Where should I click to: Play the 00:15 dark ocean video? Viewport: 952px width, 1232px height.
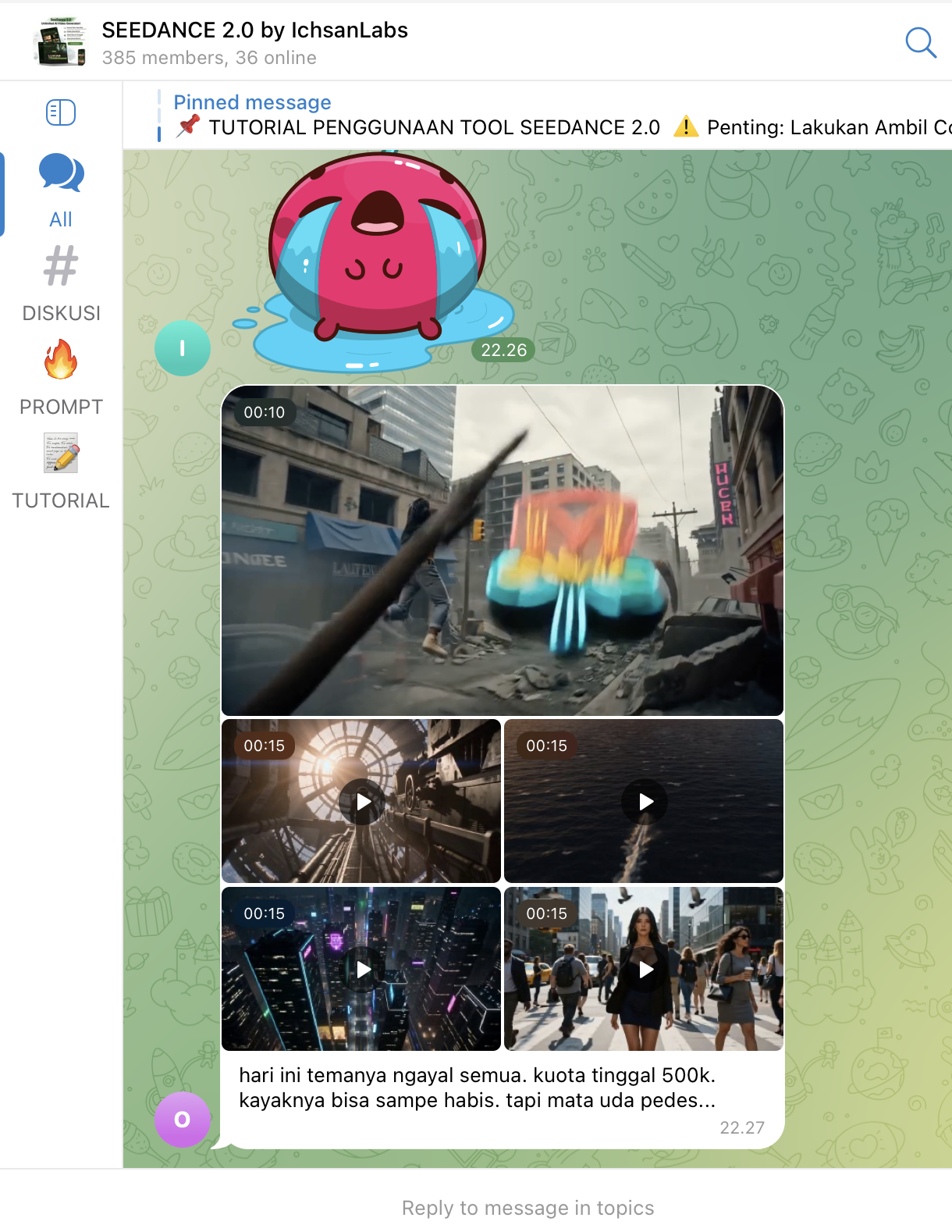pyautogui.click(x=644, y=801)
